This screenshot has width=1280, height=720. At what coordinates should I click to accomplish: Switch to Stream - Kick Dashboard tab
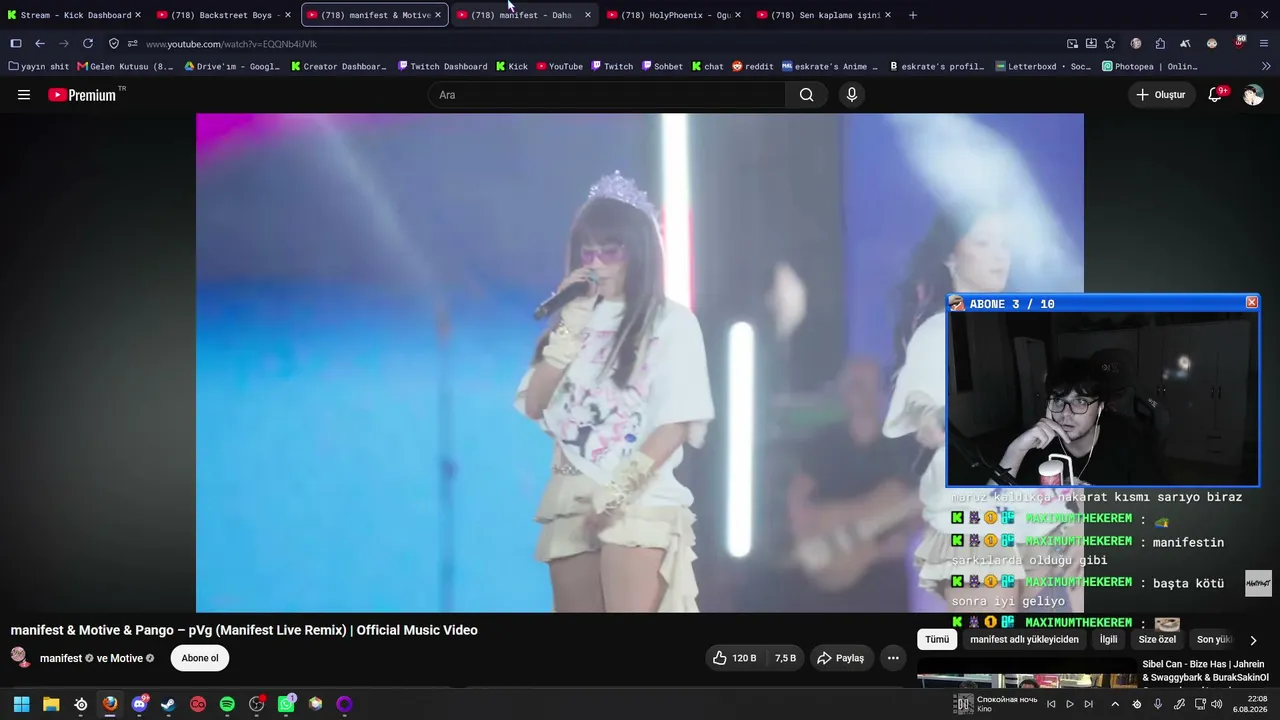75,15
